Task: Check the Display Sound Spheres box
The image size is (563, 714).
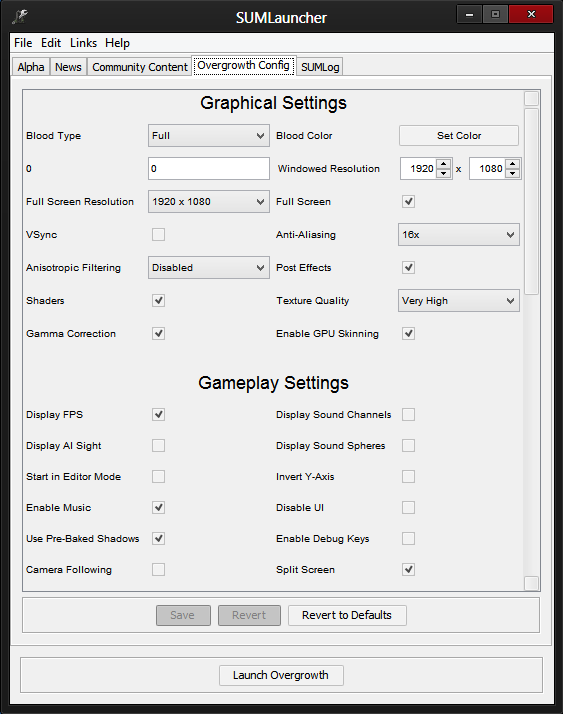Action: point(409,446)
